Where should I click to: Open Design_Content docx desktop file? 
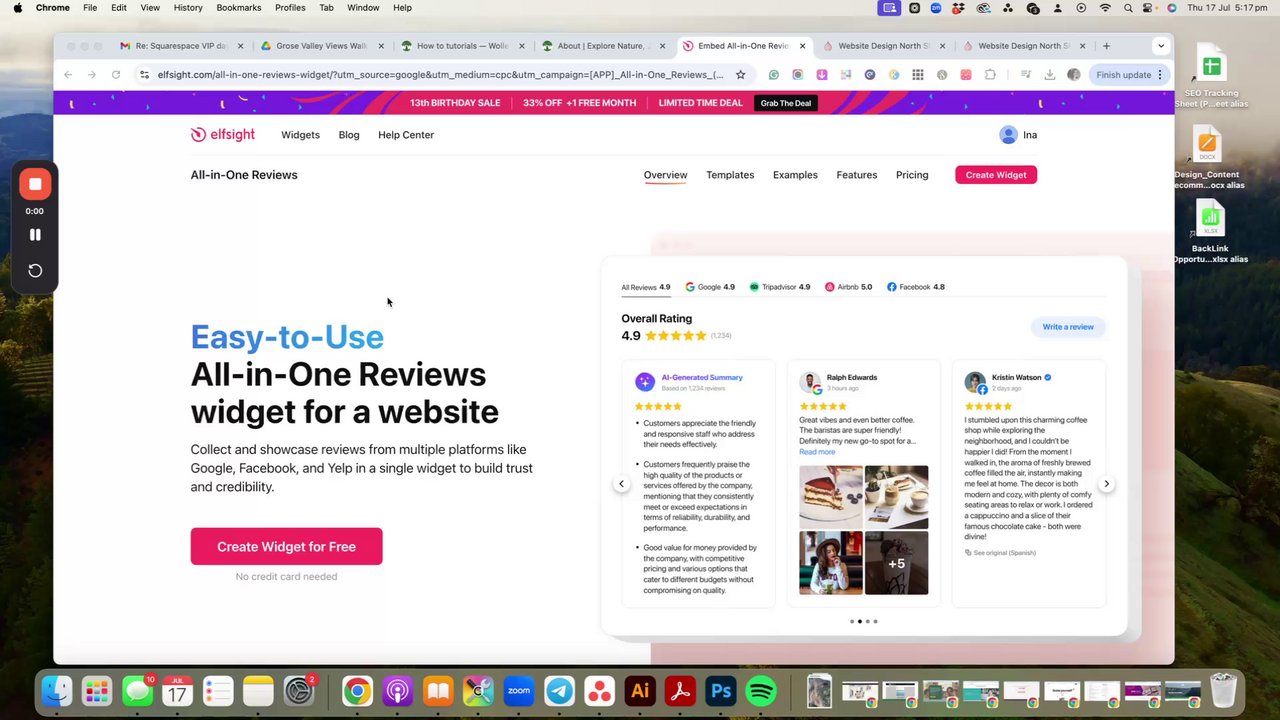(x=1208, y=158)
